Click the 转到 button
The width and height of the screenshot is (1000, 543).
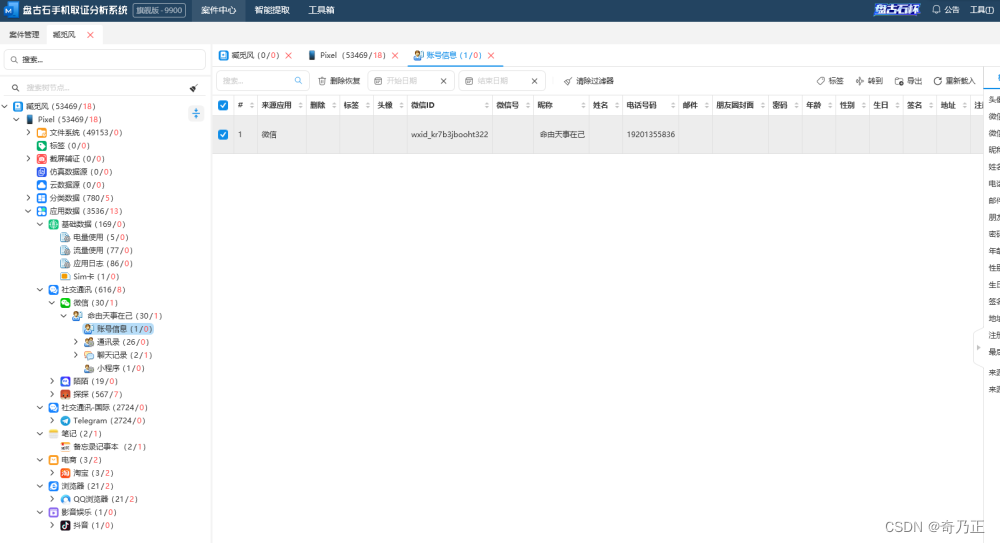click(869, 81)
